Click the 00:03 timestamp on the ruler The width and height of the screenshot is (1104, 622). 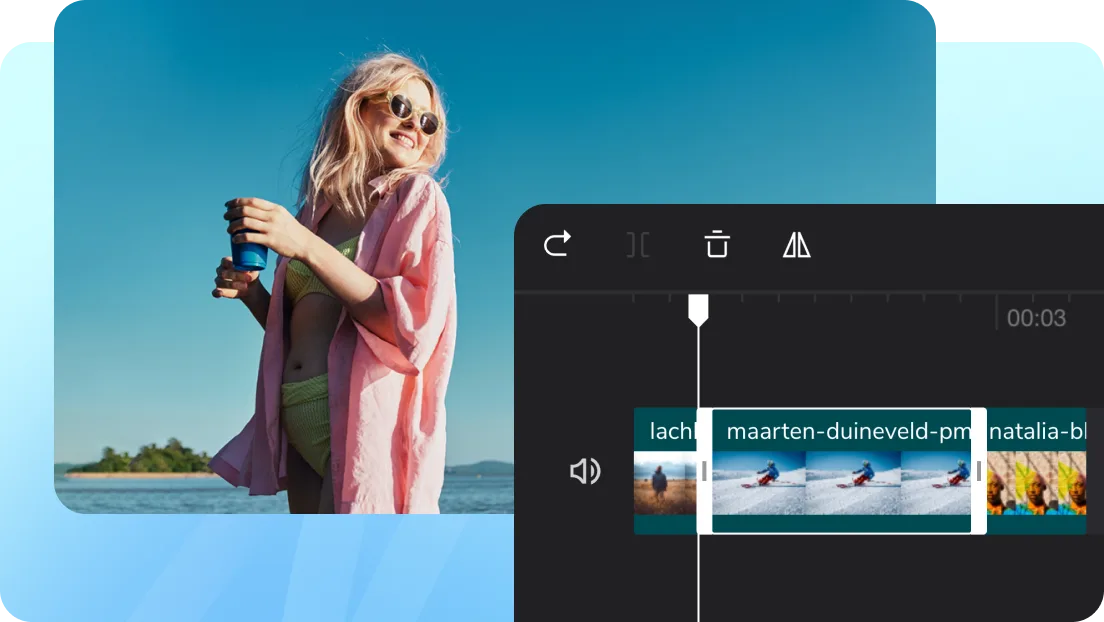[1036, 319]
